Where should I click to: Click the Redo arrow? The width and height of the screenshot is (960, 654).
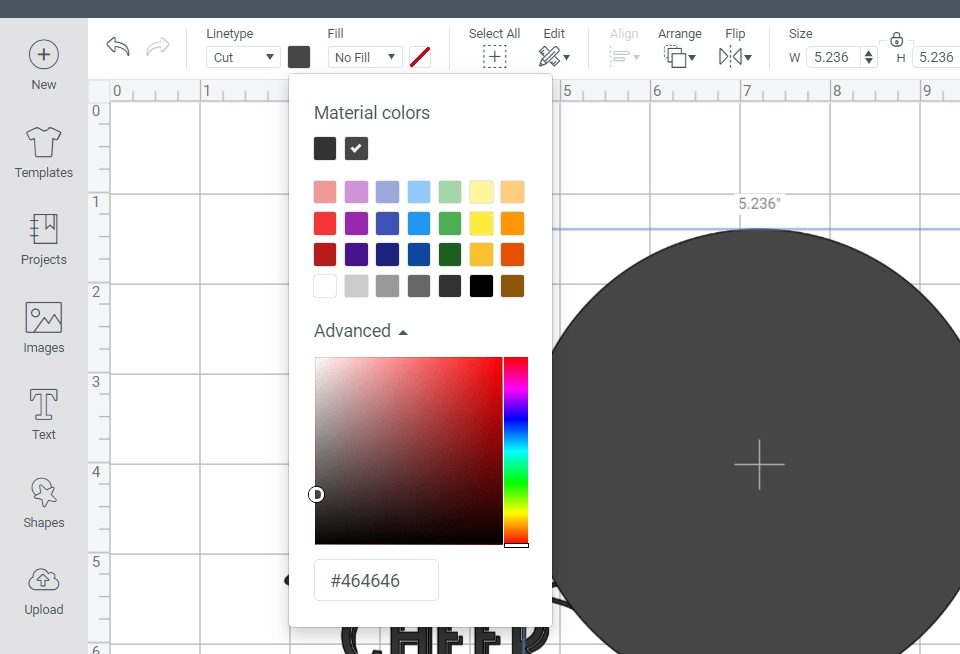pos(157,46)
